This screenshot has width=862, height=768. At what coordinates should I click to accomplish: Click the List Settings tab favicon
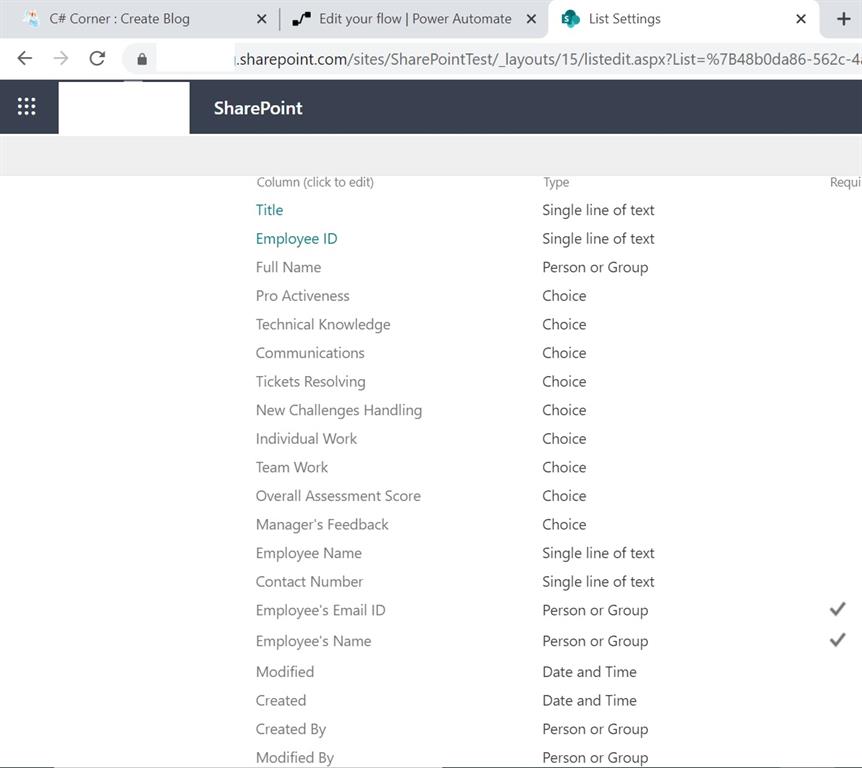point(571,18)
